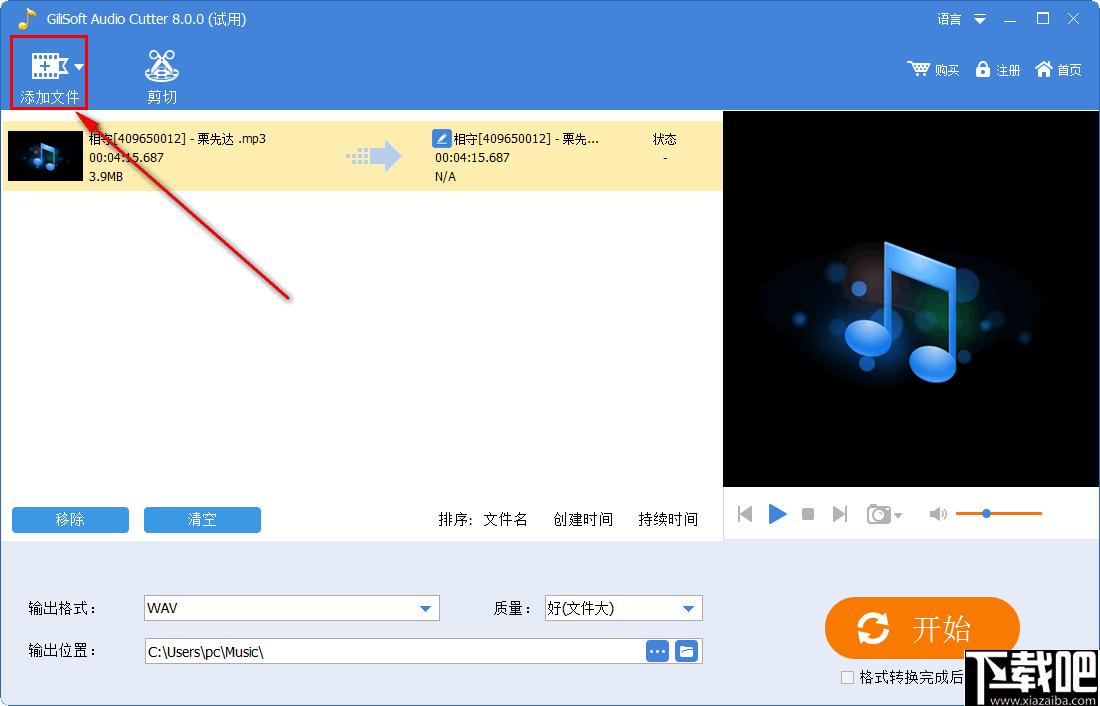Open the snapshot dropdown arrow beside camera
1100x706 pixels.
click(898, 516)
